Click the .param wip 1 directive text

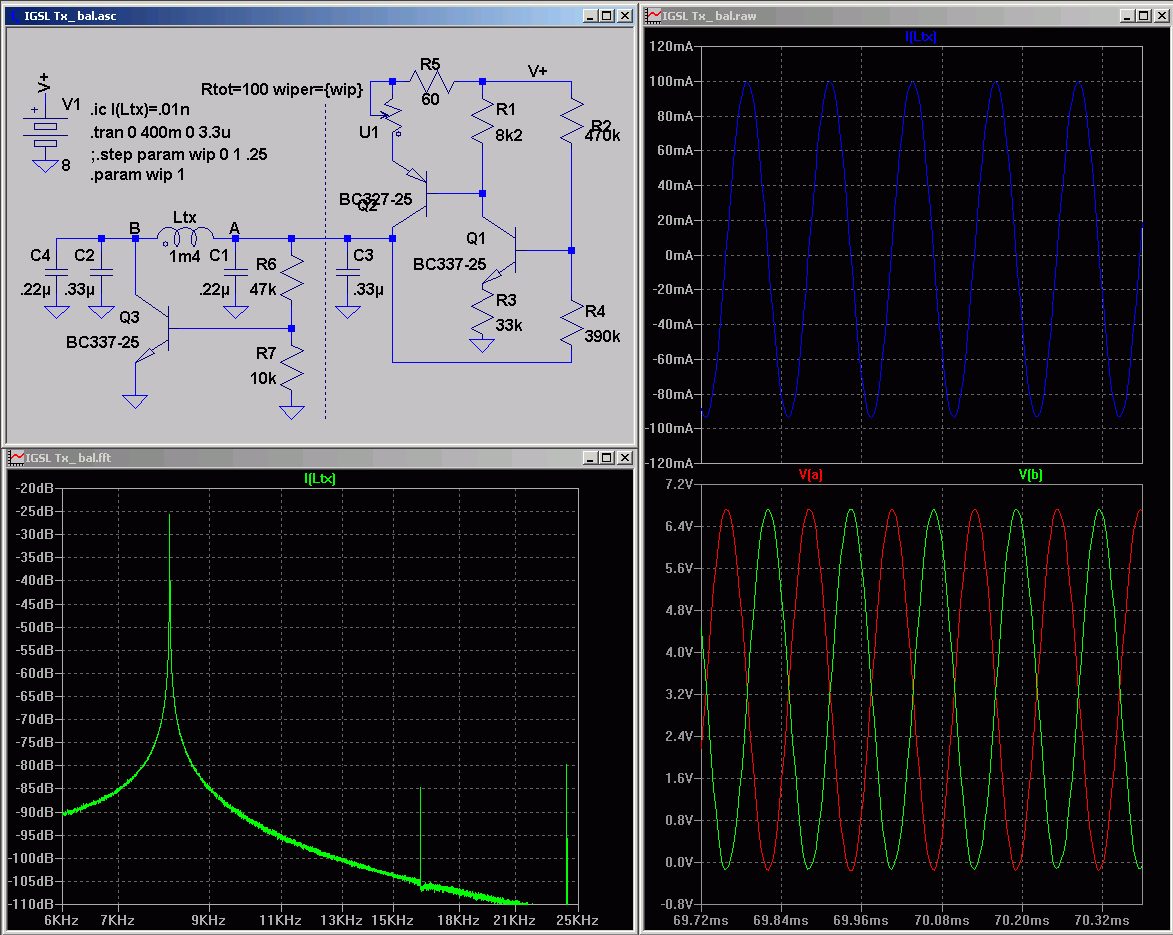[x=135, y=174]
